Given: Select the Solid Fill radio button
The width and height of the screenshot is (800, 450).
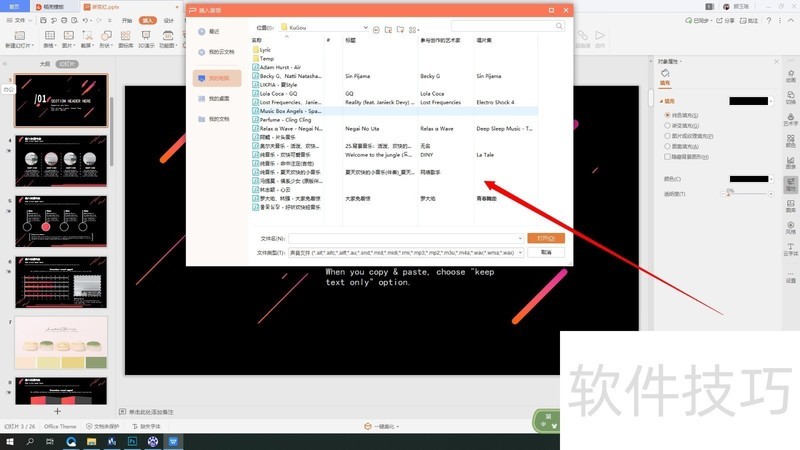Looking at the screenshot, I should coord(667,115).
